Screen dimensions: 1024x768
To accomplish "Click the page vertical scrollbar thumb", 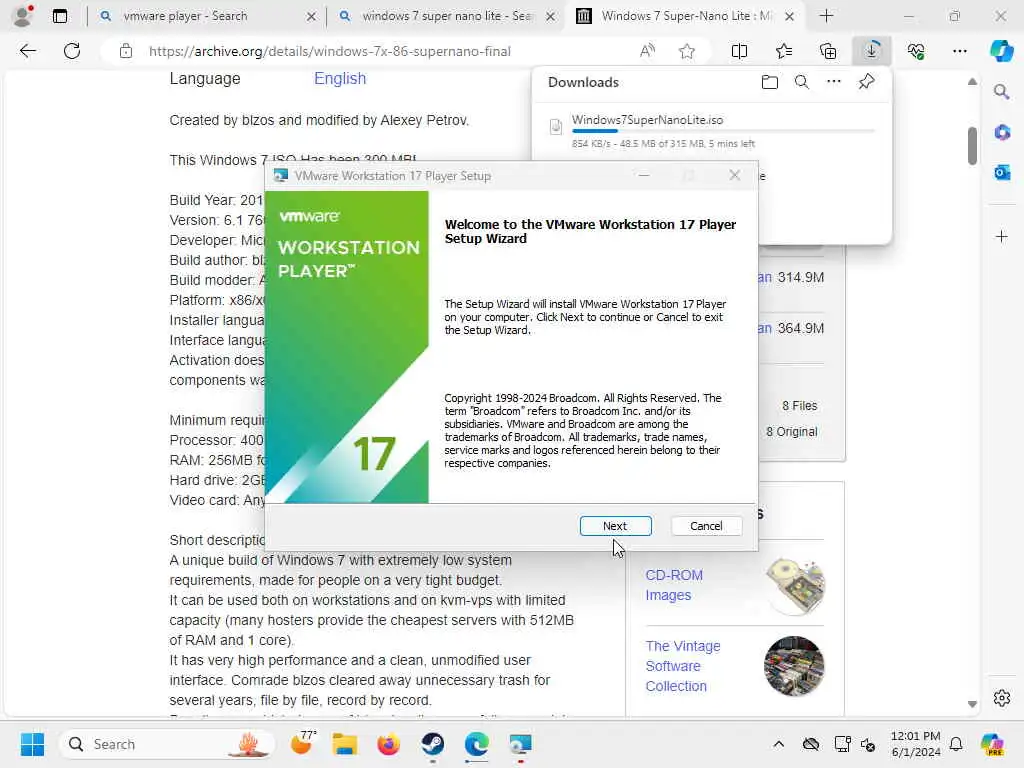I will click(972, 146).
